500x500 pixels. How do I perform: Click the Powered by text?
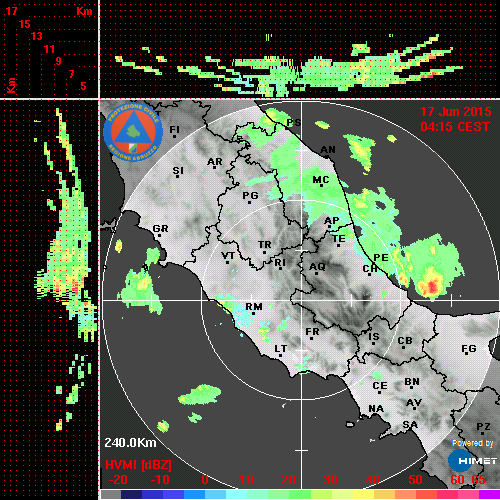point(472,443)
